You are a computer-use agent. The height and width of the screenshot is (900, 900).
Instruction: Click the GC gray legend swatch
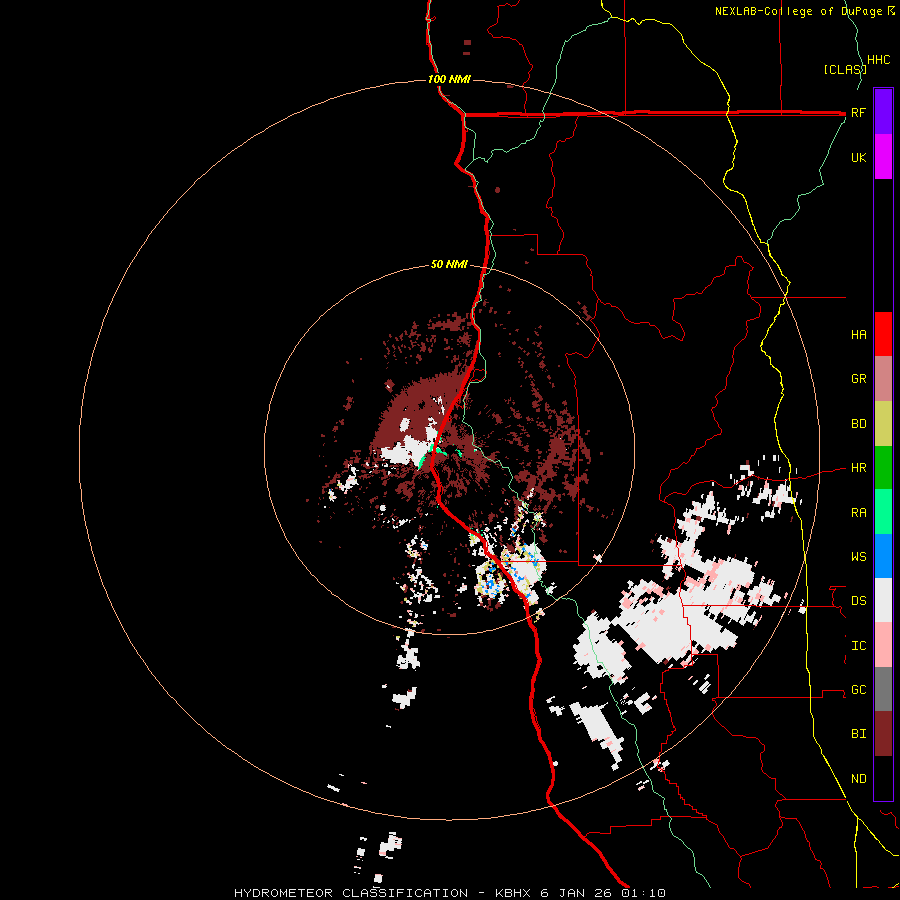[883, 689]
